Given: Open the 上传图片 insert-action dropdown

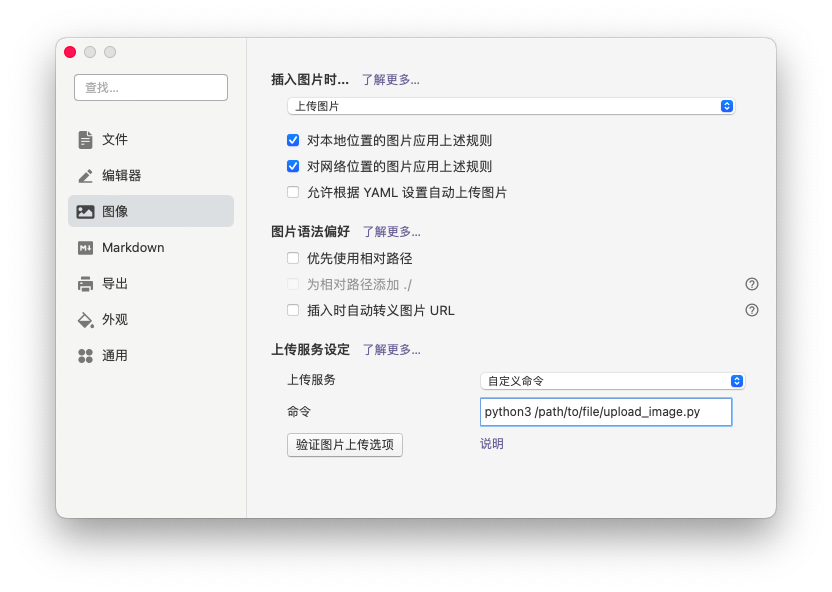Looking at the screenshot, I should [511, 106].
